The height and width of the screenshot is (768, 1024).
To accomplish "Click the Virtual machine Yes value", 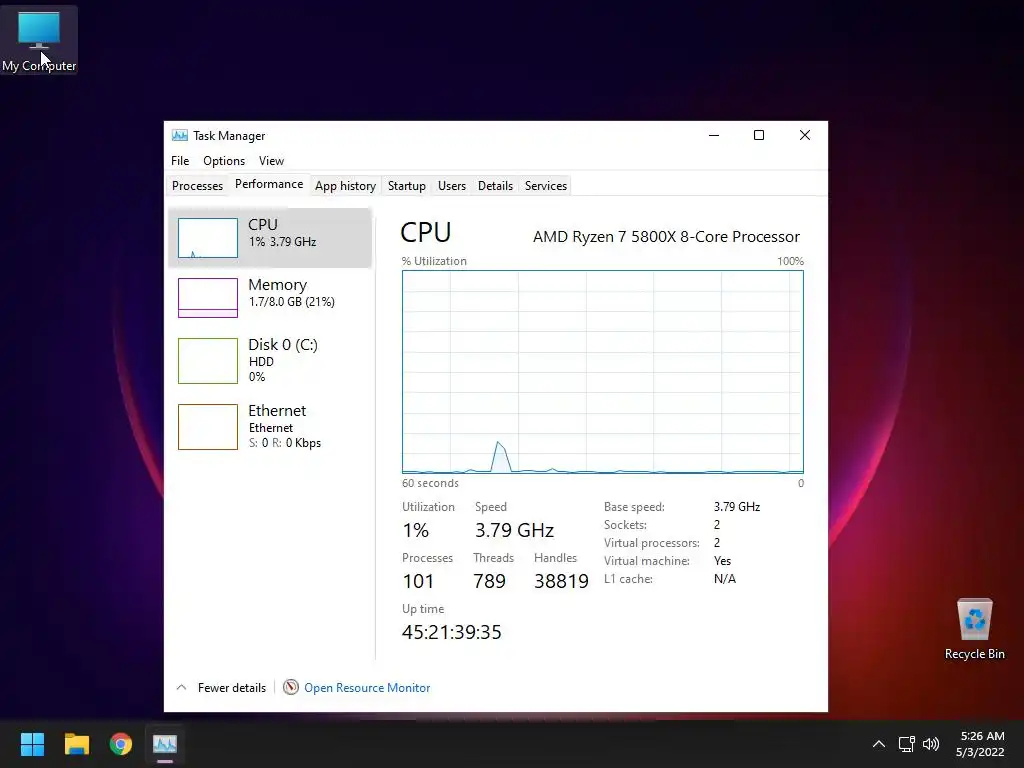I will tap(722, 561).
